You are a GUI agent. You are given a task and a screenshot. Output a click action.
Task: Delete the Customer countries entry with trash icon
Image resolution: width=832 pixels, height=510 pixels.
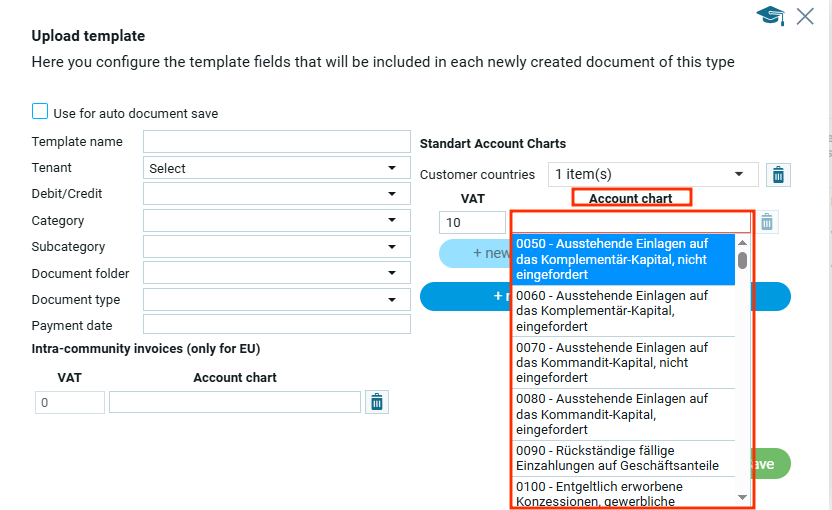(778, 175)
